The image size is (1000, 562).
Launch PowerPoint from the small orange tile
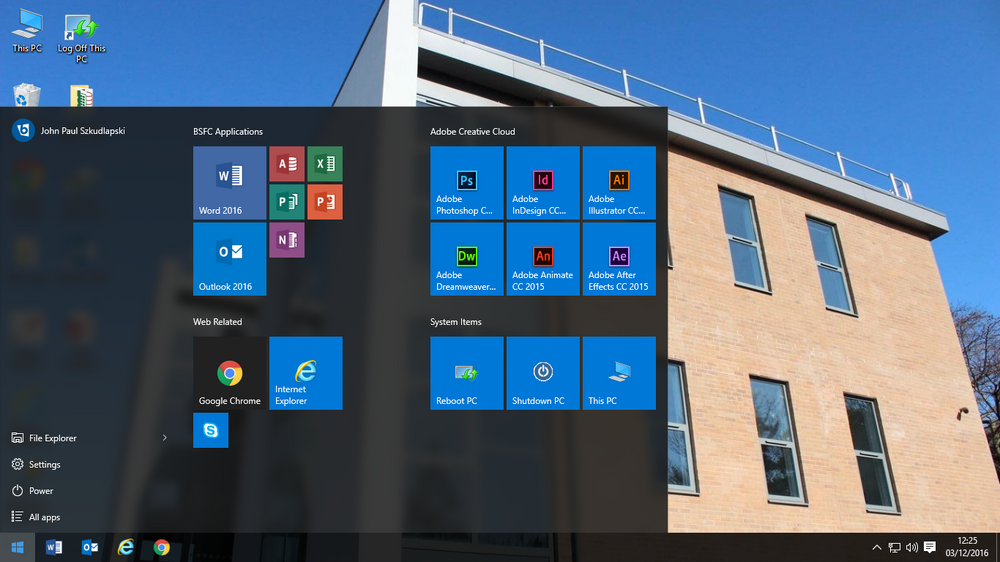(325, 202)
